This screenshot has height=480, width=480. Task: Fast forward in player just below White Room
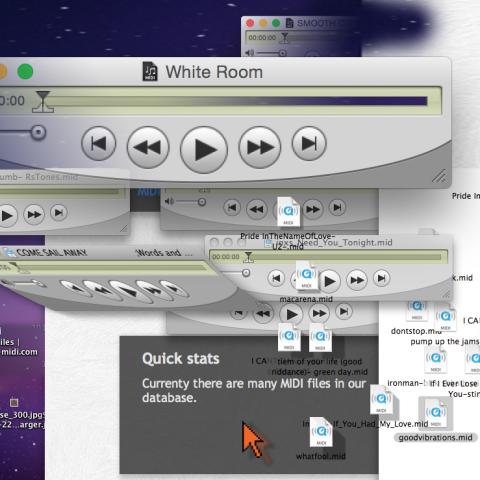click(x=313, y=209)
